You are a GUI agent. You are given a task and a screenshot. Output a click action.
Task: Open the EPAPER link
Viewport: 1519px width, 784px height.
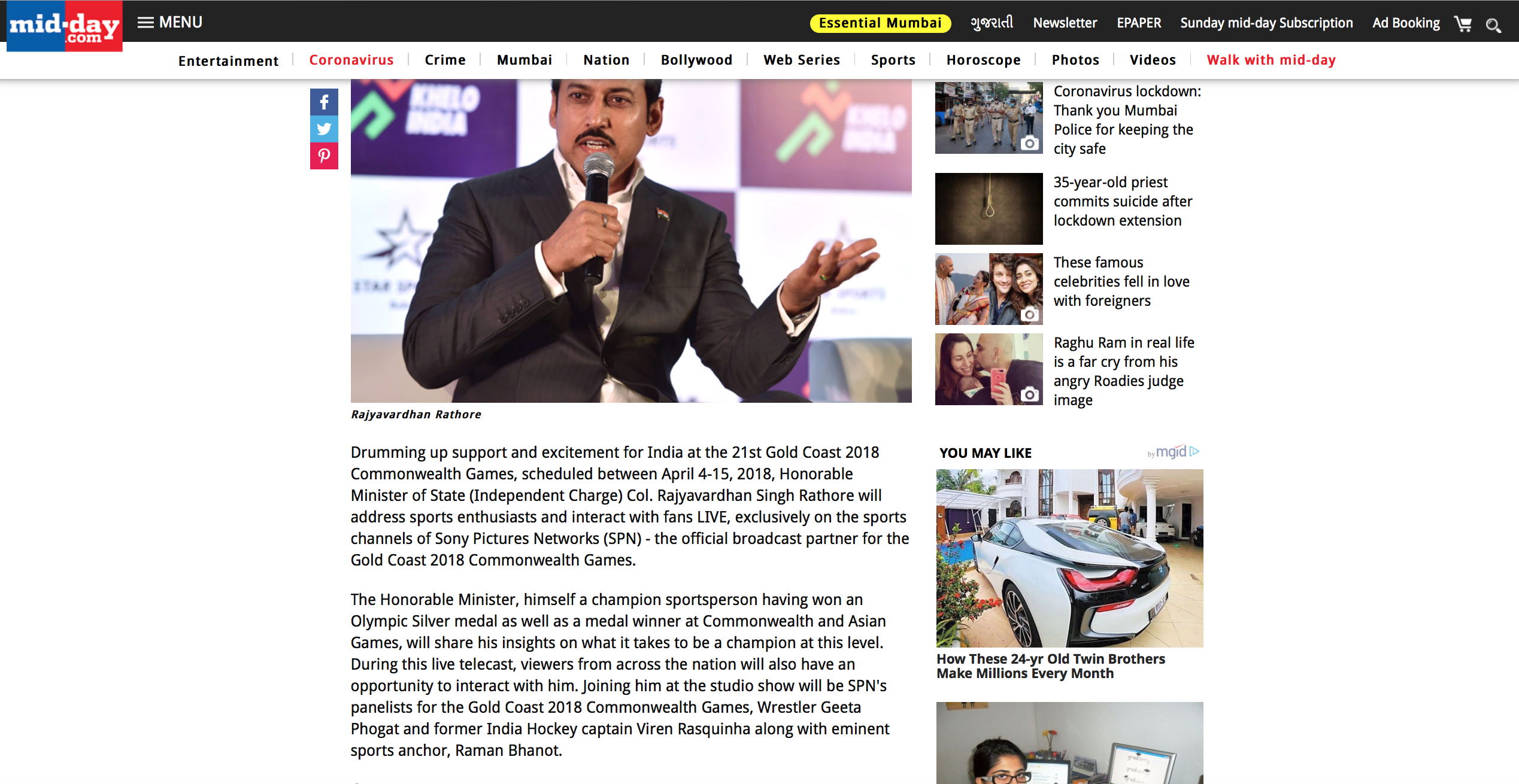point(1139,23)
